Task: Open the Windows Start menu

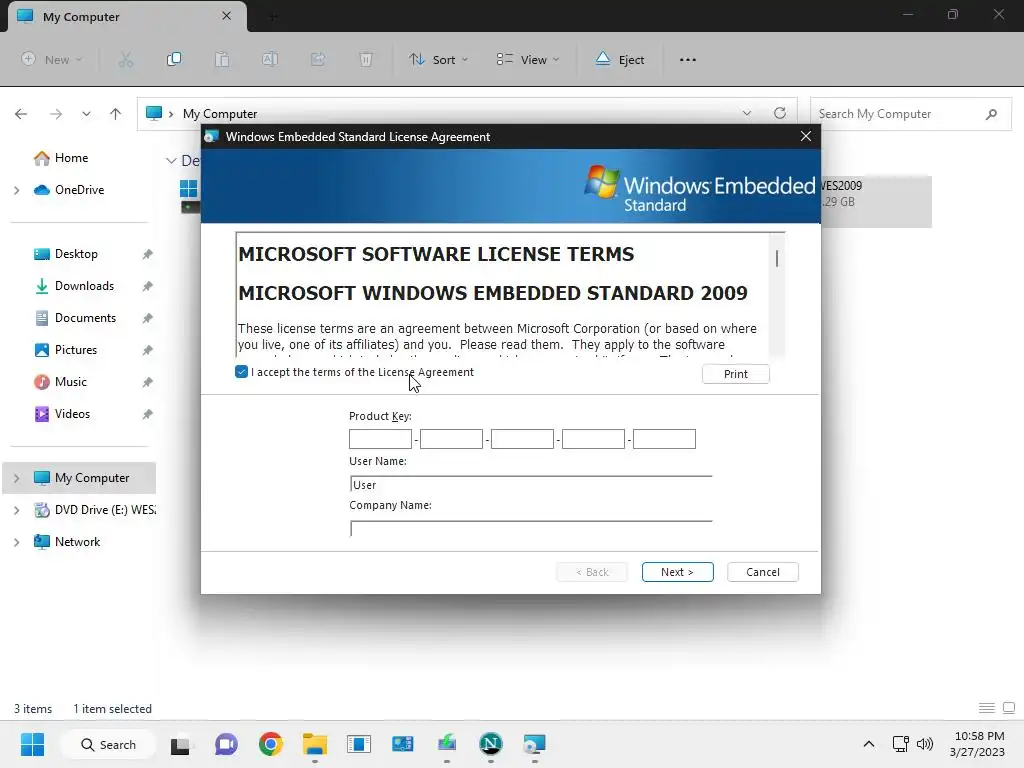Action: (x=32, y=744)
